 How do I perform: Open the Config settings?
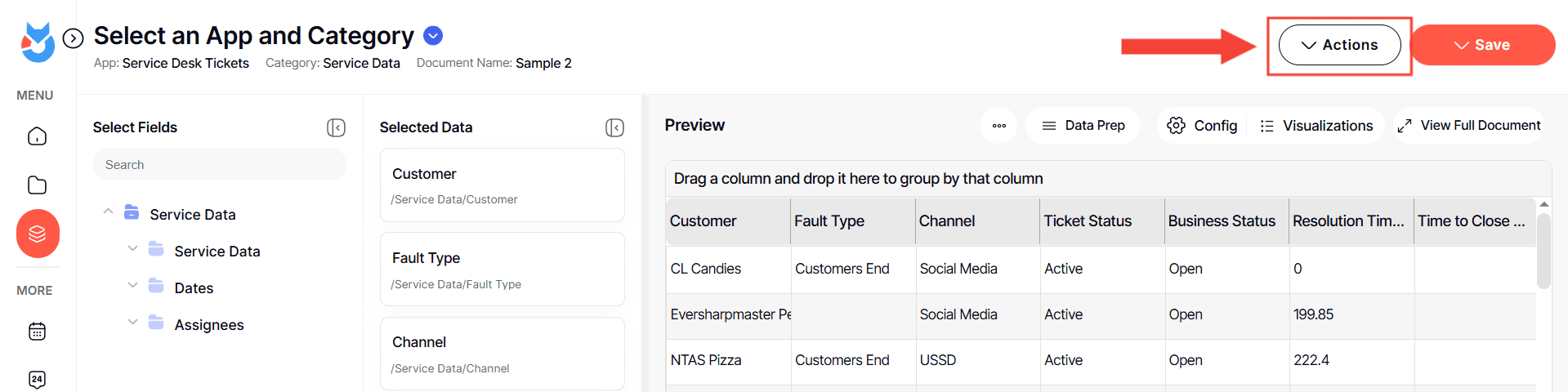pyautogui.click(x=1202, y=126)
